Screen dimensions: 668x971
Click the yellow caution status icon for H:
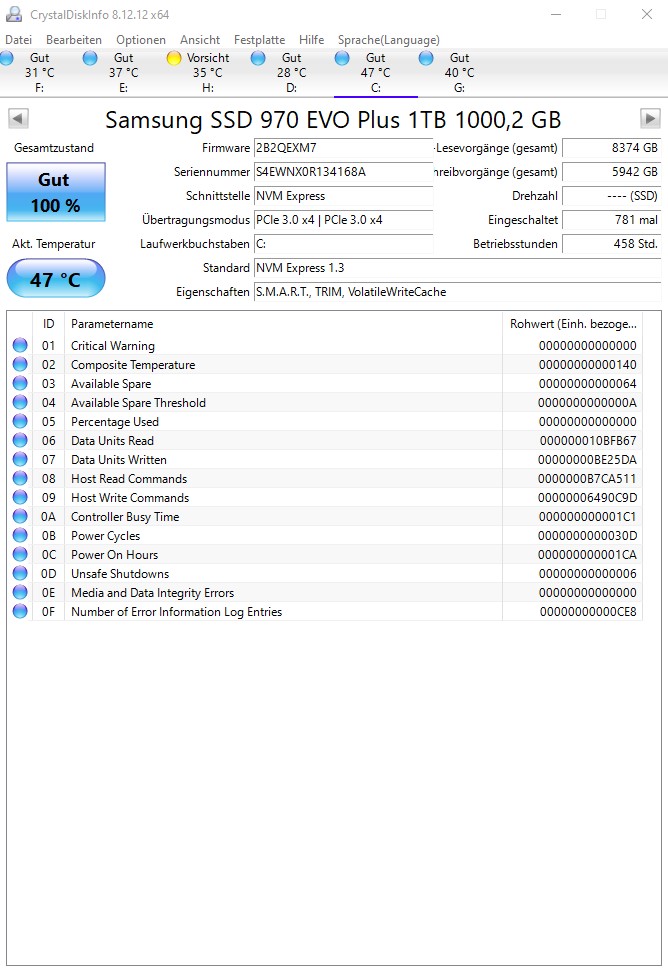point(174,58)
